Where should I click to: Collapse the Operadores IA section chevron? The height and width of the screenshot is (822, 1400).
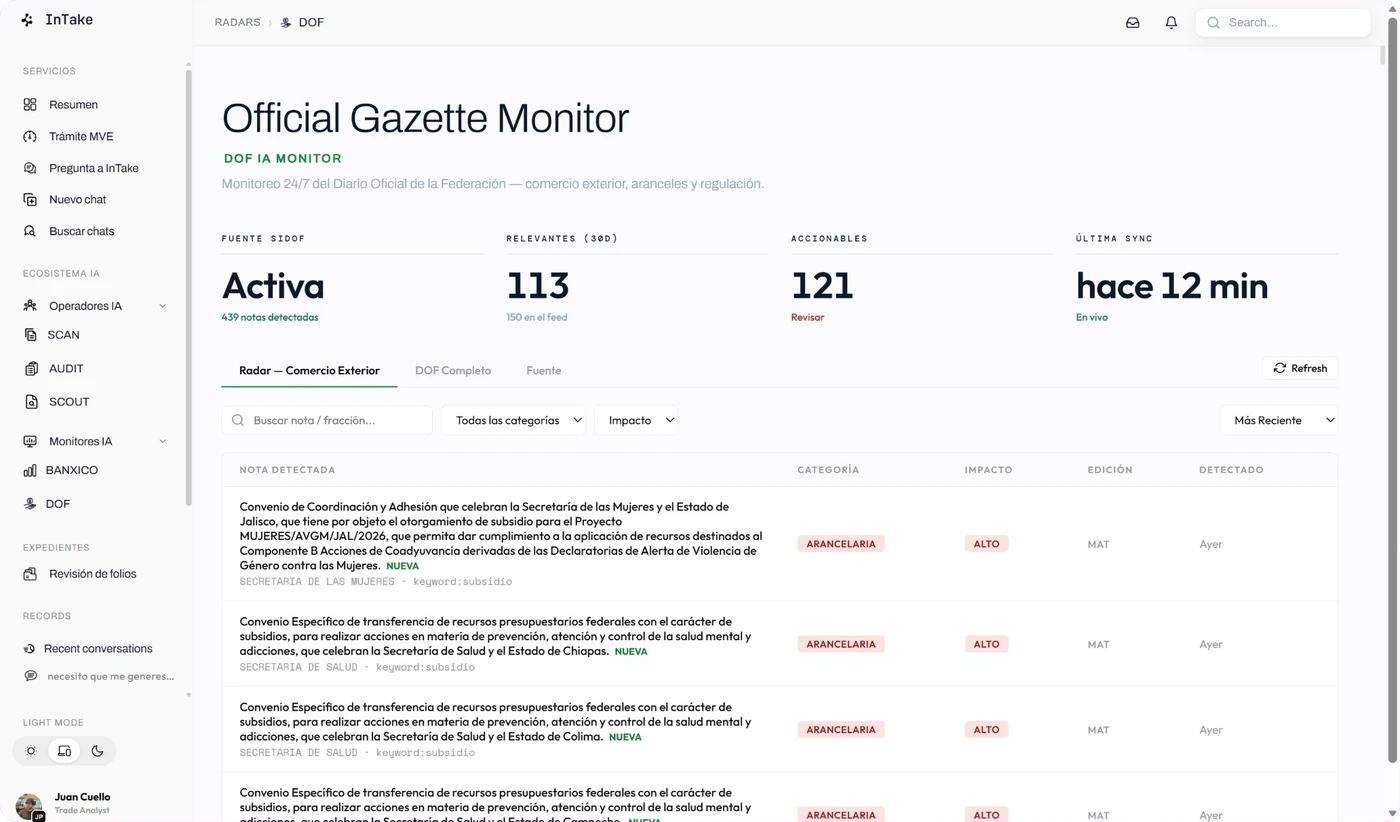coord(163,306)
